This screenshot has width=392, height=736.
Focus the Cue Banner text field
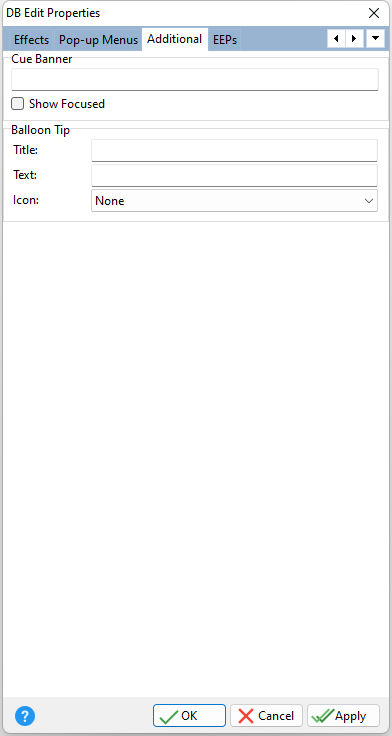(195, 79)
